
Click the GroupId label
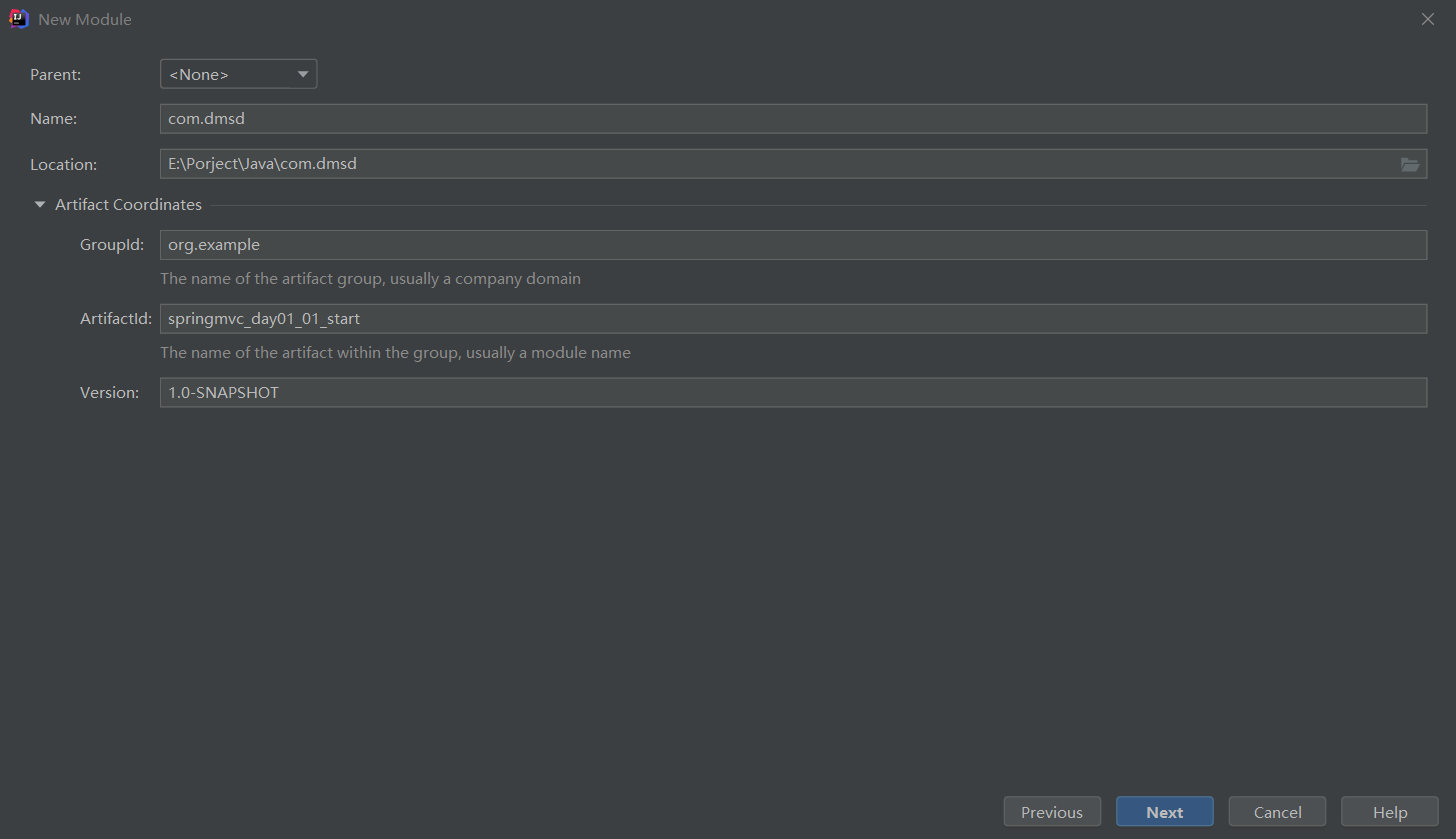click(x=112, y=245)
